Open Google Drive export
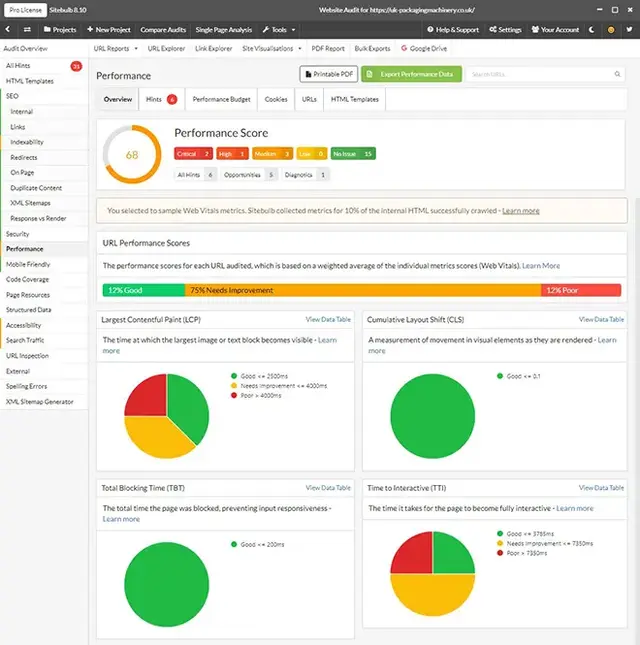Image resolution: width=640 pixels, height=645 pixels. [x=424, y=49]
